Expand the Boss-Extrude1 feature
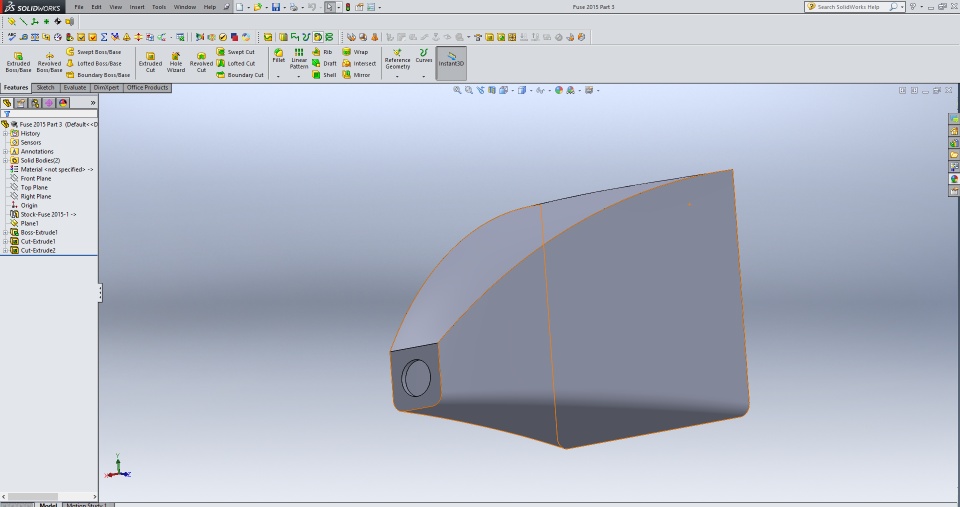 tap(6, 233)
